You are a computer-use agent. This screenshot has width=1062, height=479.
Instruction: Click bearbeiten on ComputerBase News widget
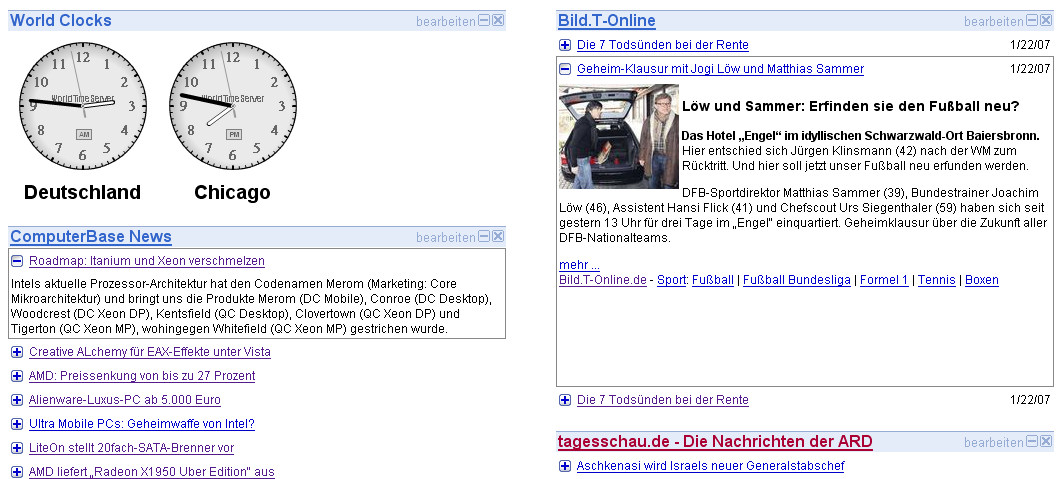click(x=446, y=238)
